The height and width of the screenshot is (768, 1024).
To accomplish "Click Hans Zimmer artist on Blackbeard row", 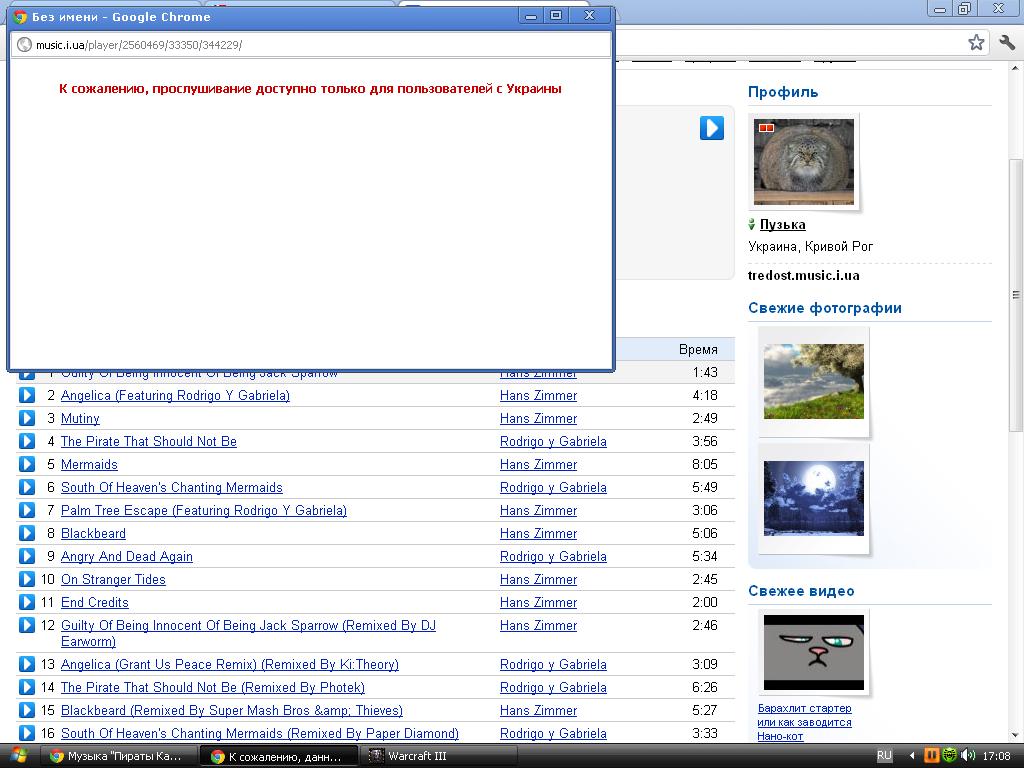I will (539, 534).
